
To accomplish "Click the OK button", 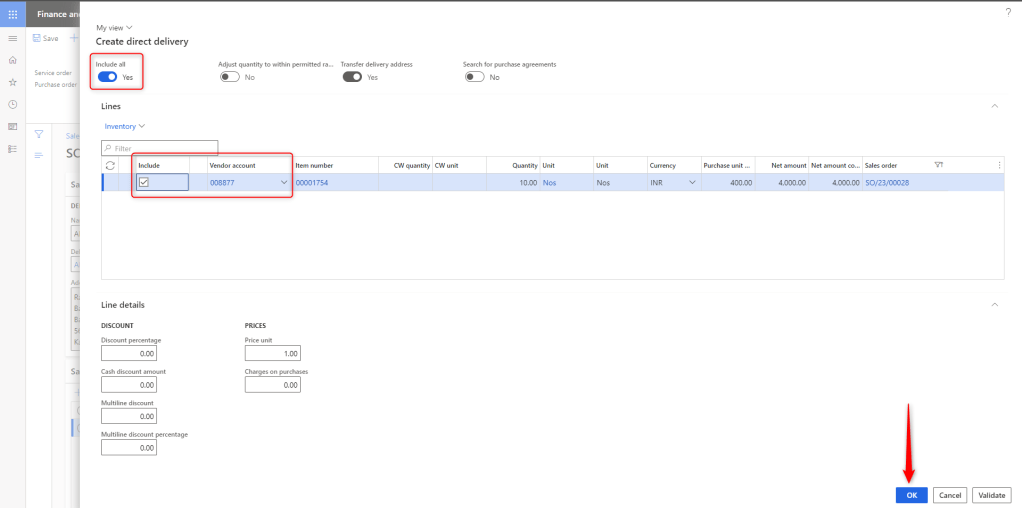I will click(x=911, y=495).
